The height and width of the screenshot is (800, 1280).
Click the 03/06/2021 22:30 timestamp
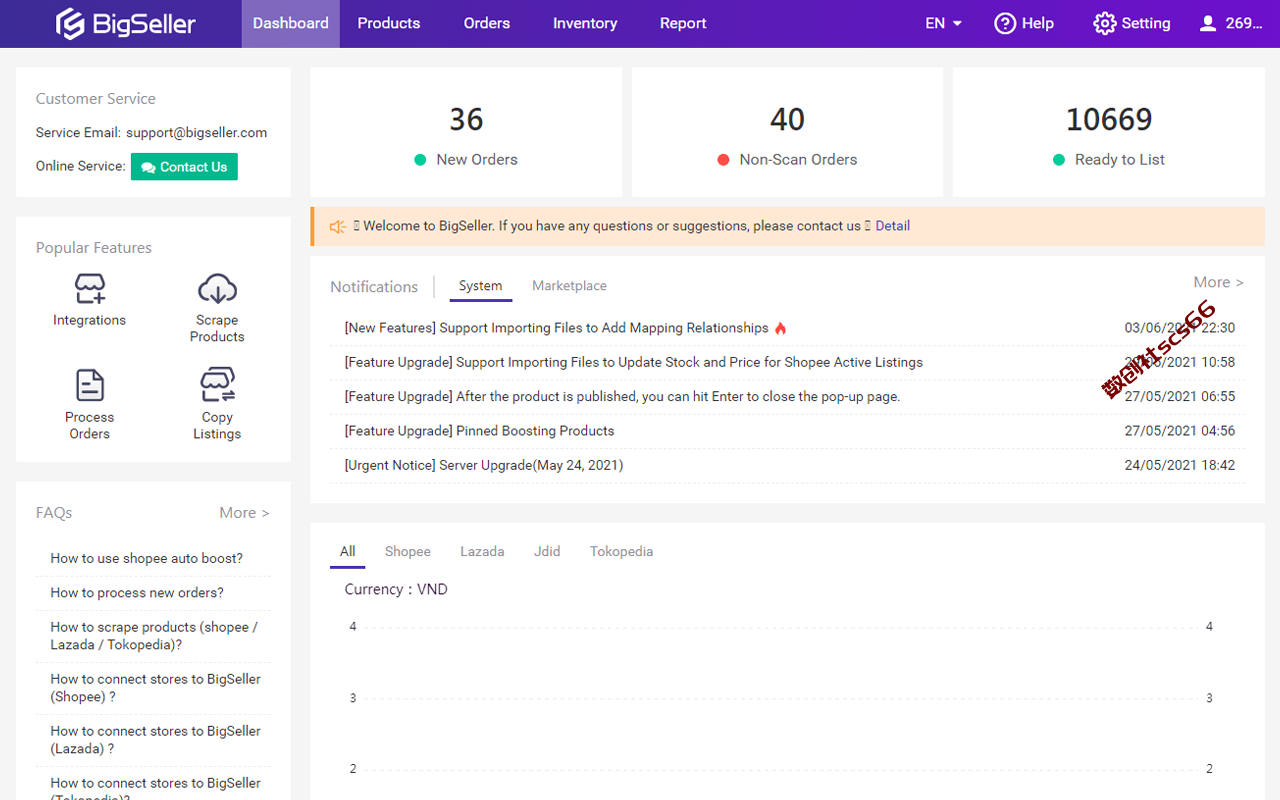coord(1180,328)
